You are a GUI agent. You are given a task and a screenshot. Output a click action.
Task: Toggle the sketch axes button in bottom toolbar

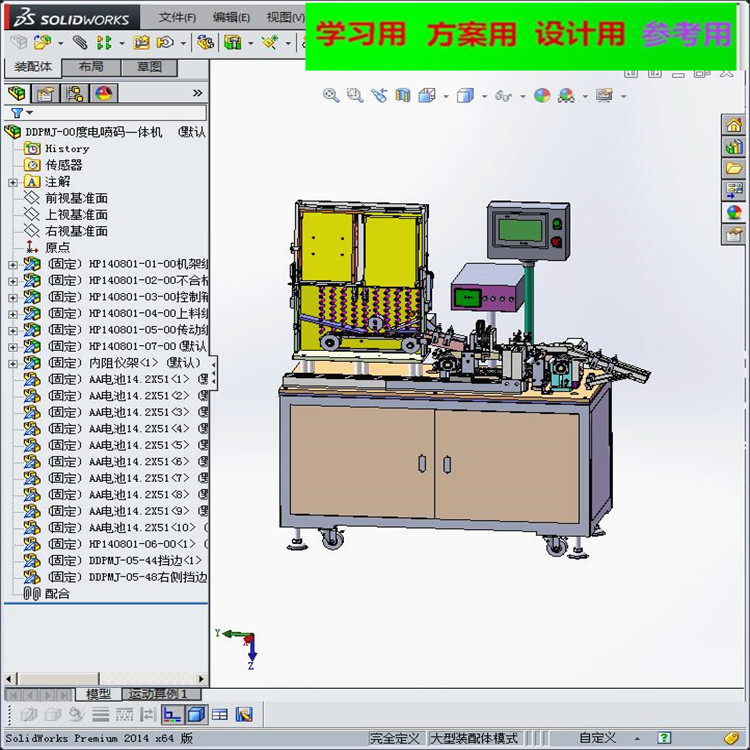point(172,715)
